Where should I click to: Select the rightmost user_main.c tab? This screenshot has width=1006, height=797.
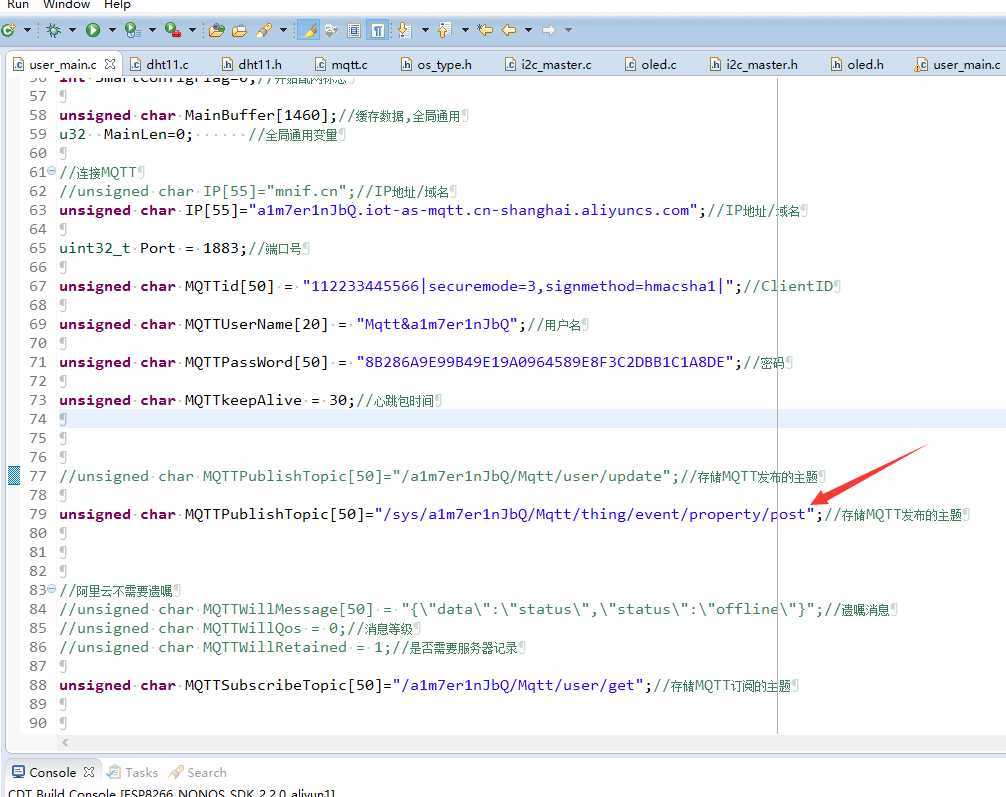[958, 64]
